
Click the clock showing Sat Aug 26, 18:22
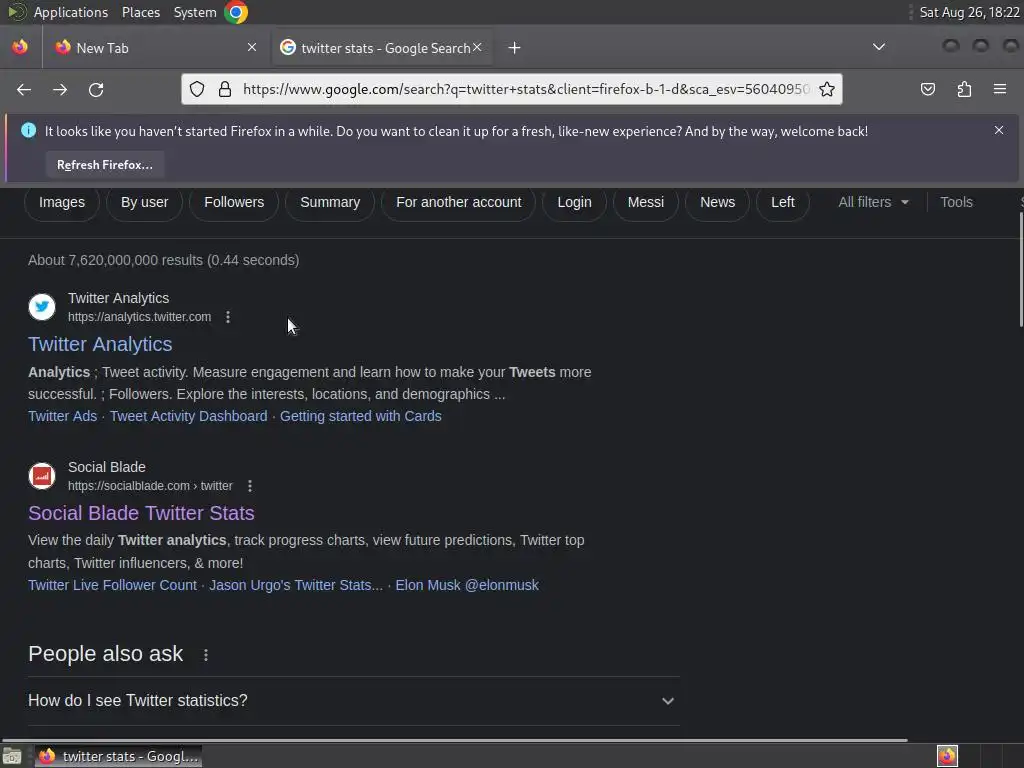point(969,12)
